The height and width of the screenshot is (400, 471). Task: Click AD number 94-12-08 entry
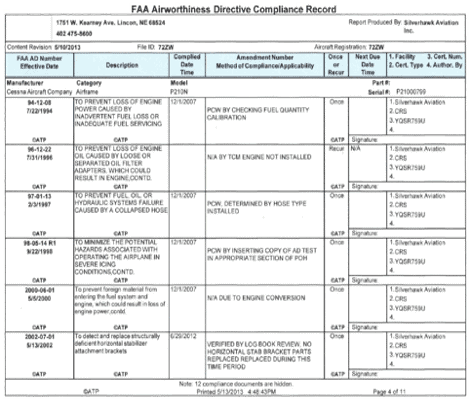point(39,103)
